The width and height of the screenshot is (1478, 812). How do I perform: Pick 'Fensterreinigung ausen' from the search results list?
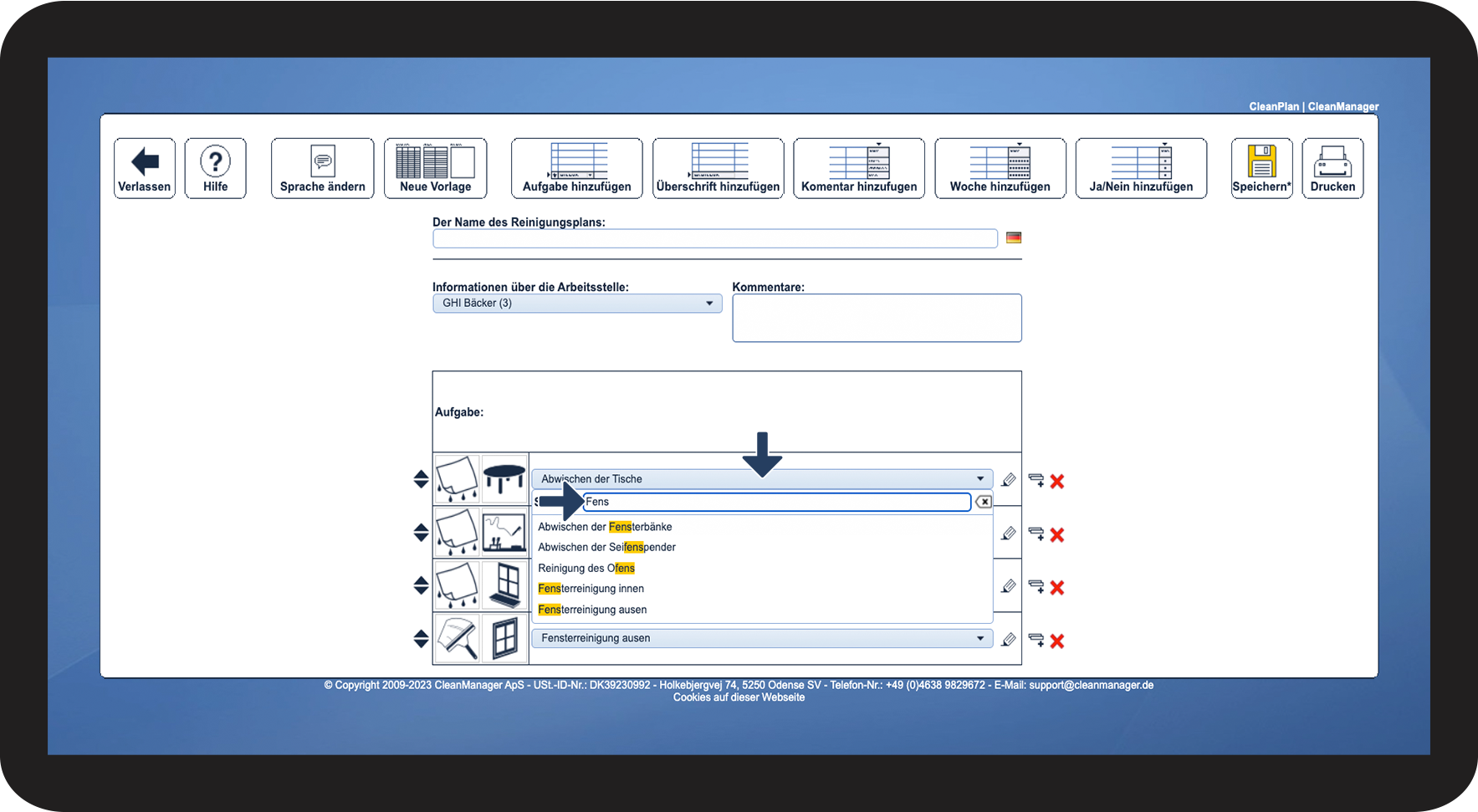(x=592, y=610)
